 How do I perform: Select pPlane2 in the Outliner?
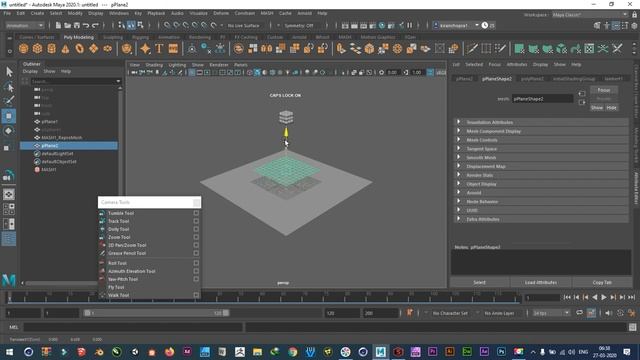[69, 146]
